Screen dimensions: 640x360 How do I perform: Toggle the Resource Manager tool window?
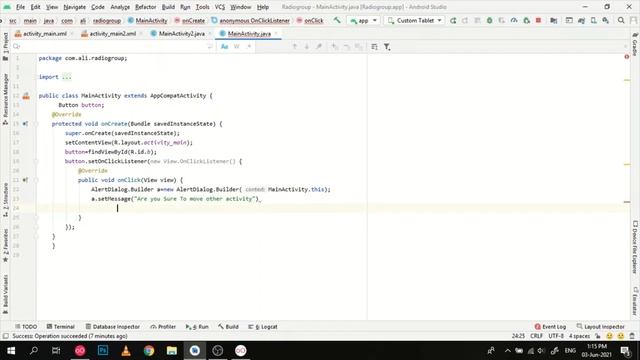click(x=5, y=99)
